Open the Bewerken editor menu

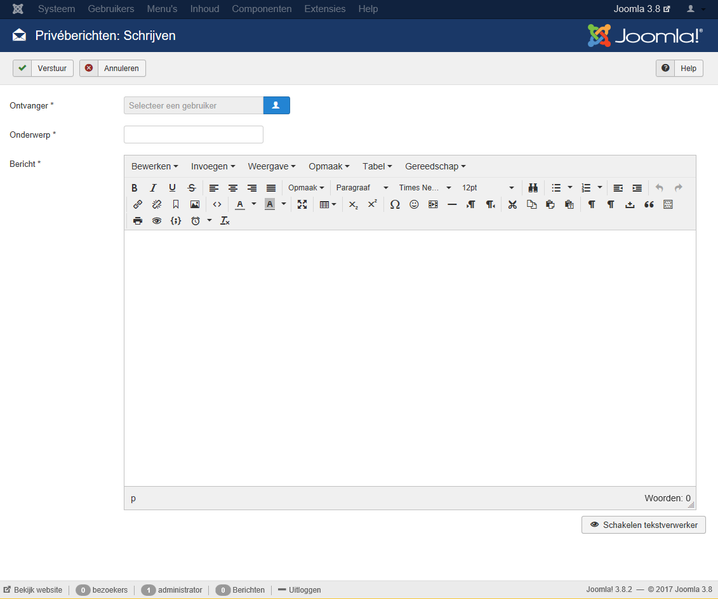tap(154, 166)
